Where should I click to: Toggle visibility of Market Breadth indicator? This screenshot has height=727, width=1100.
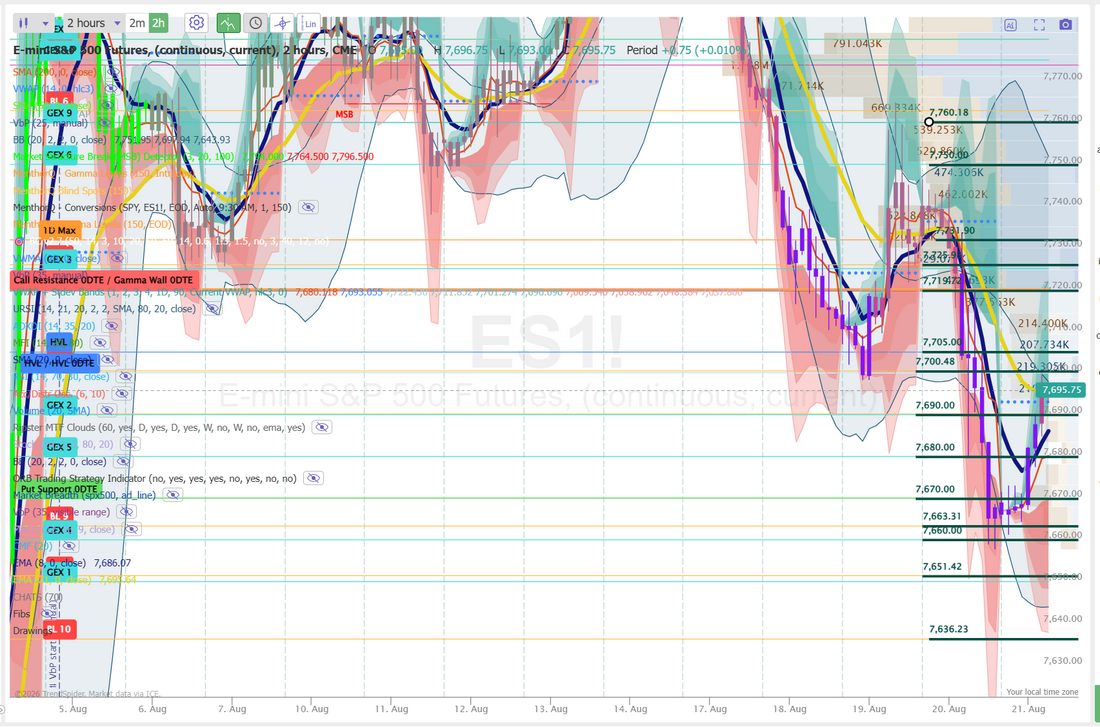coord(172,495)
